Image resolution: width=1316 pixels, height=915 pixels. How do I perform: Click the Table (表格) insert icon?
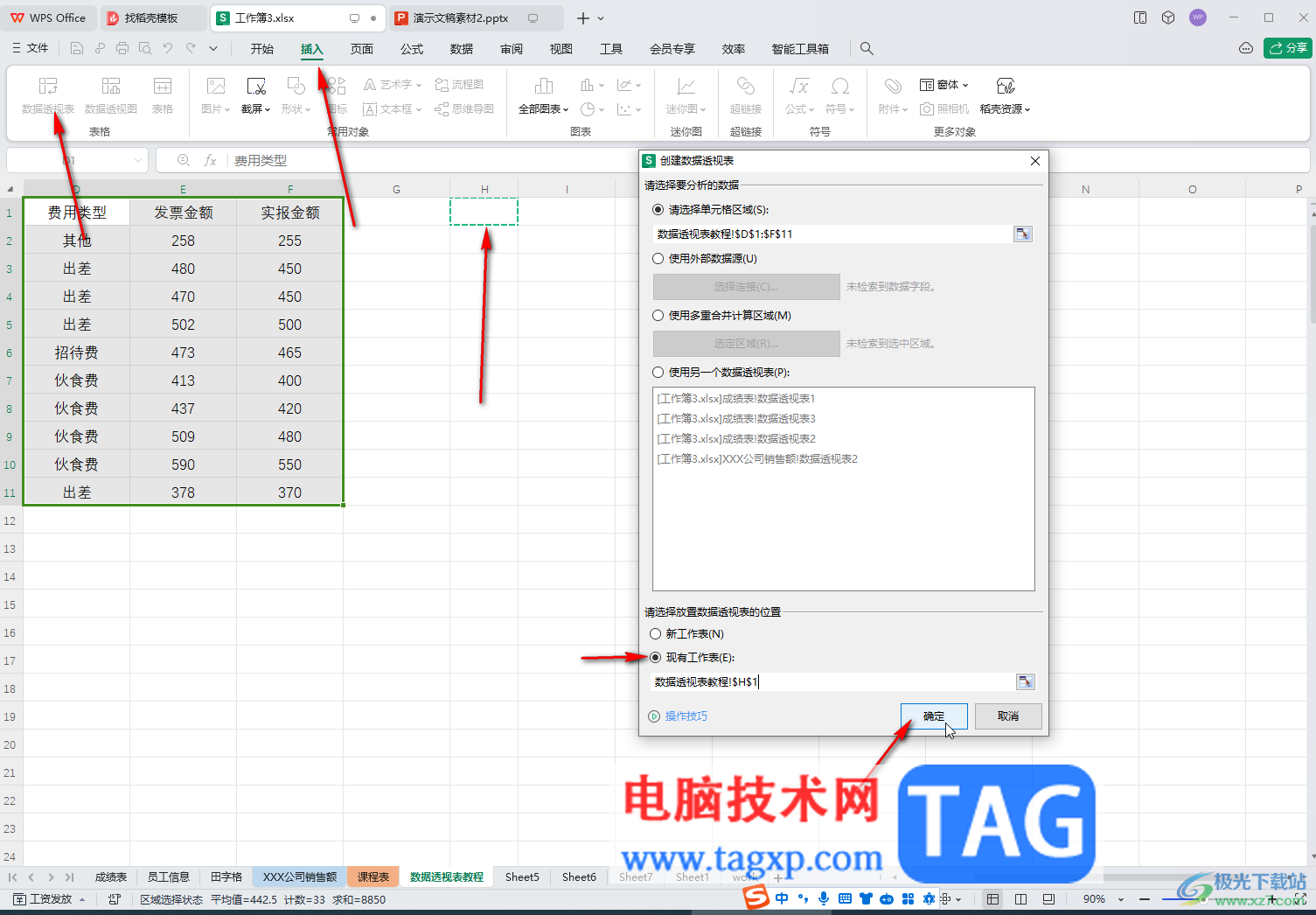tap(163, 86)
